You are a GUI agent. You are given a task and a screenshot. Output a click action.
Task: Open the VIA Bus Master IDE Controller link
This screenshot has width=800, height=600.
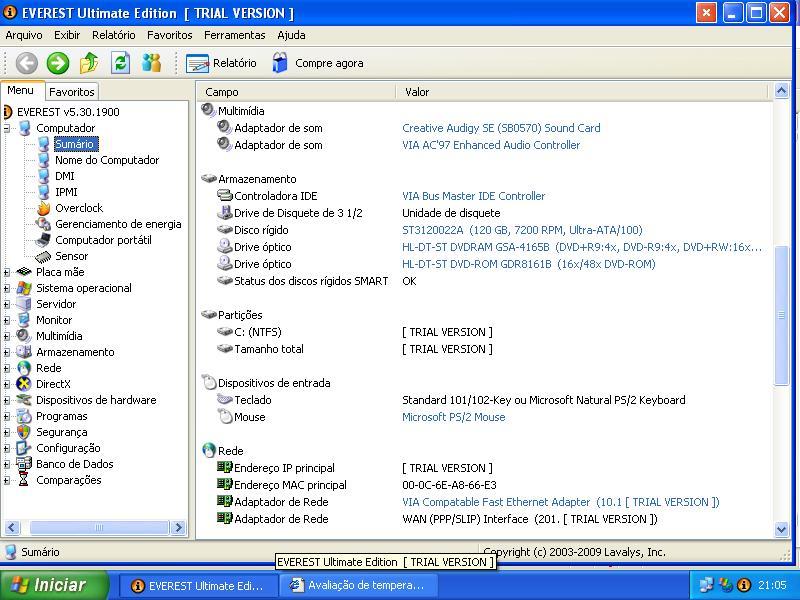pos(473,196)
